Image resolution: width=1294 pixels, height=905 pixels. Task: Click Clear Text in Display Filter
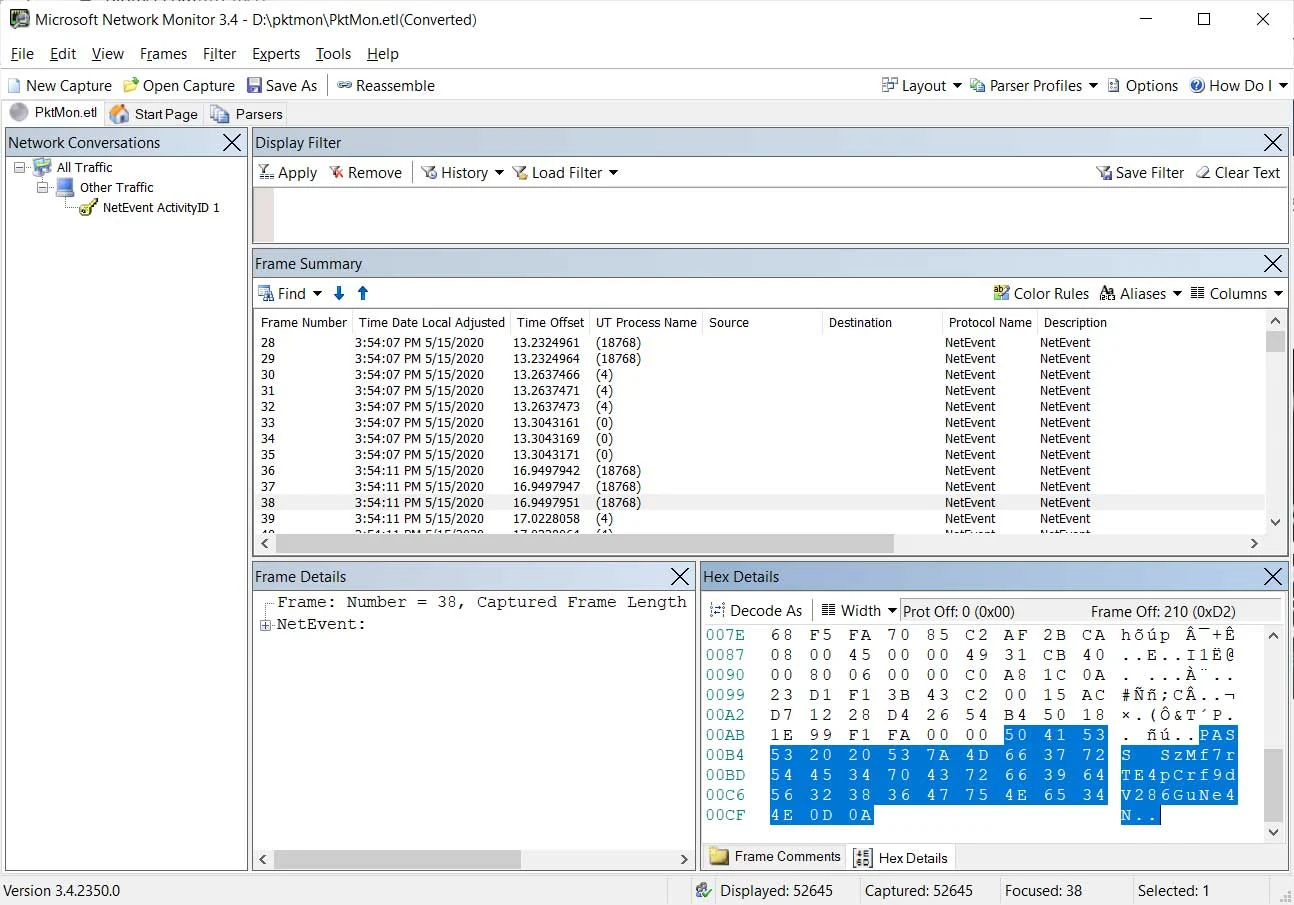[1237, 173]
